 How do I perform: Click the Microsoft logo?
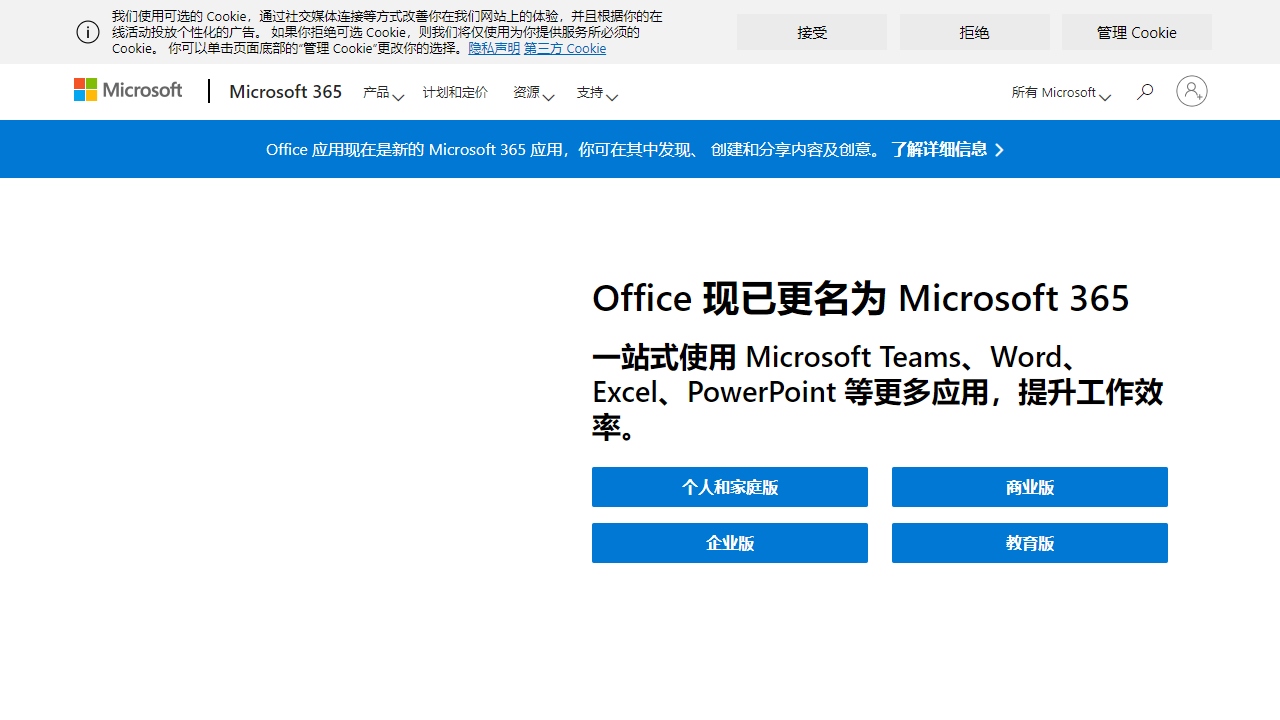[x=128, y=91]
